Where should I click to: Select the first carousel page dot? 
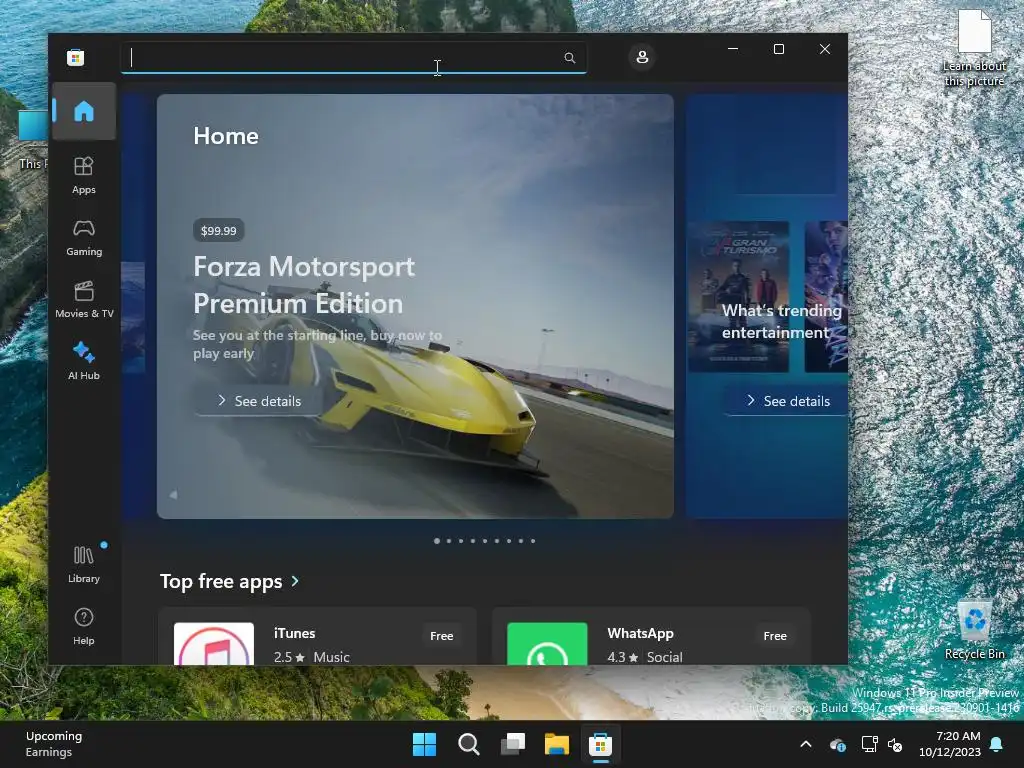(437, 541)
